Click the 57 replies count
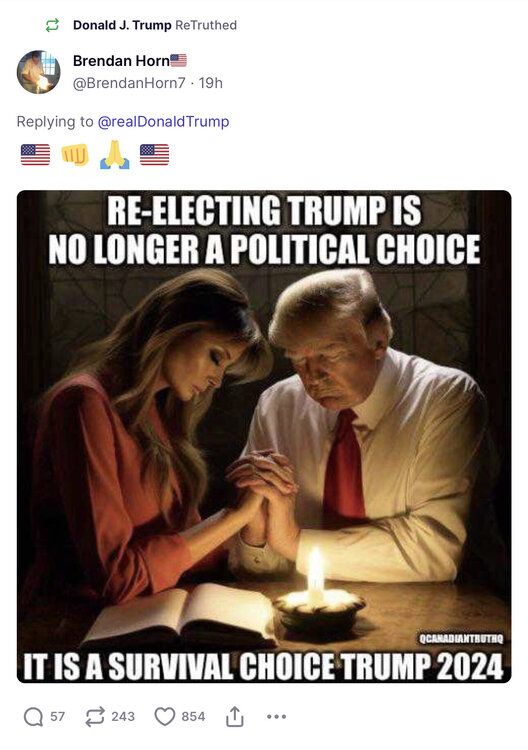The width and height of the screenshot is (528, 750). (x=57, y=717)
